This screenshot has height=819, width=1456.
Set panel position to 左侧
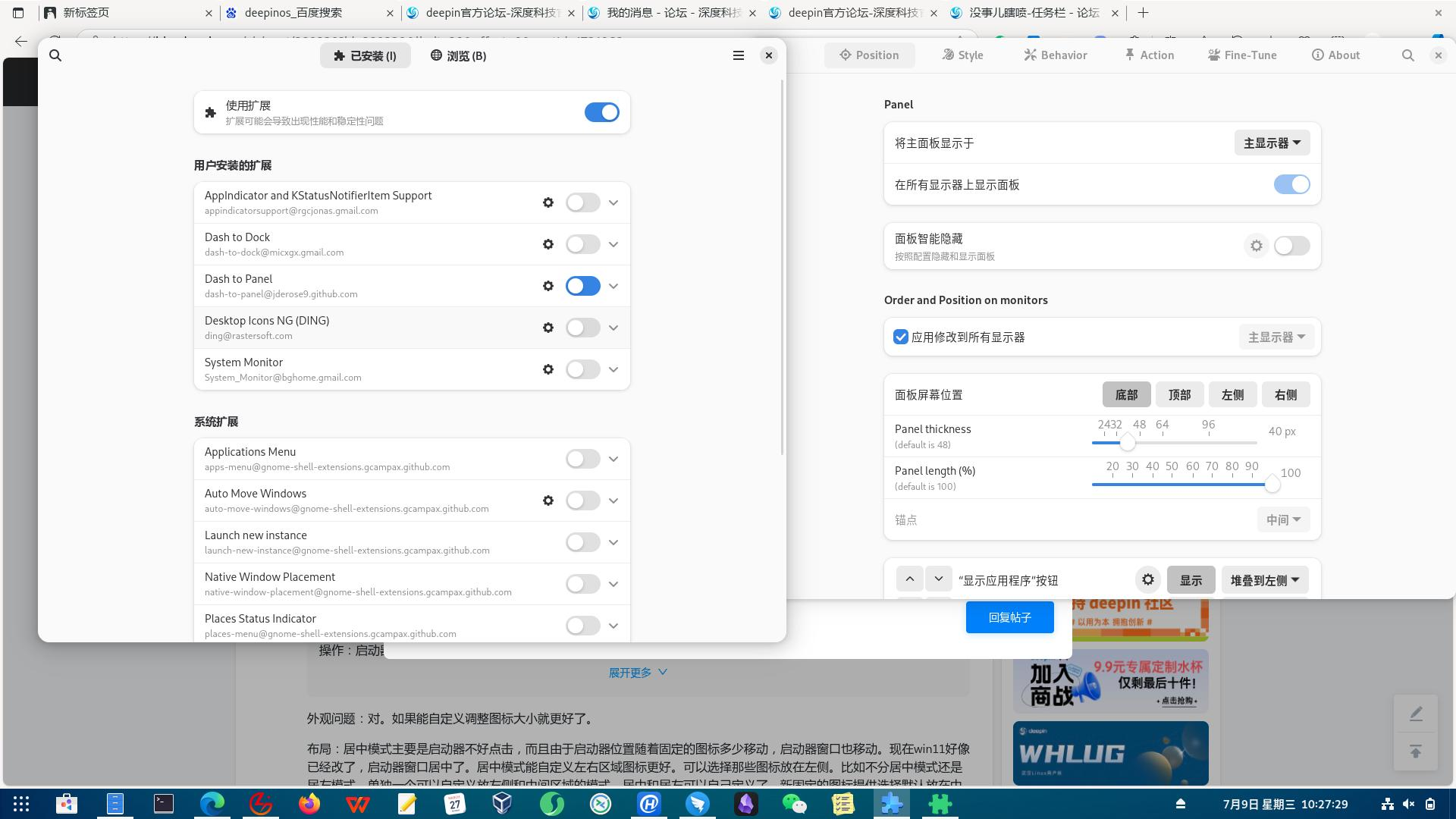click(x=1232, y=395)
